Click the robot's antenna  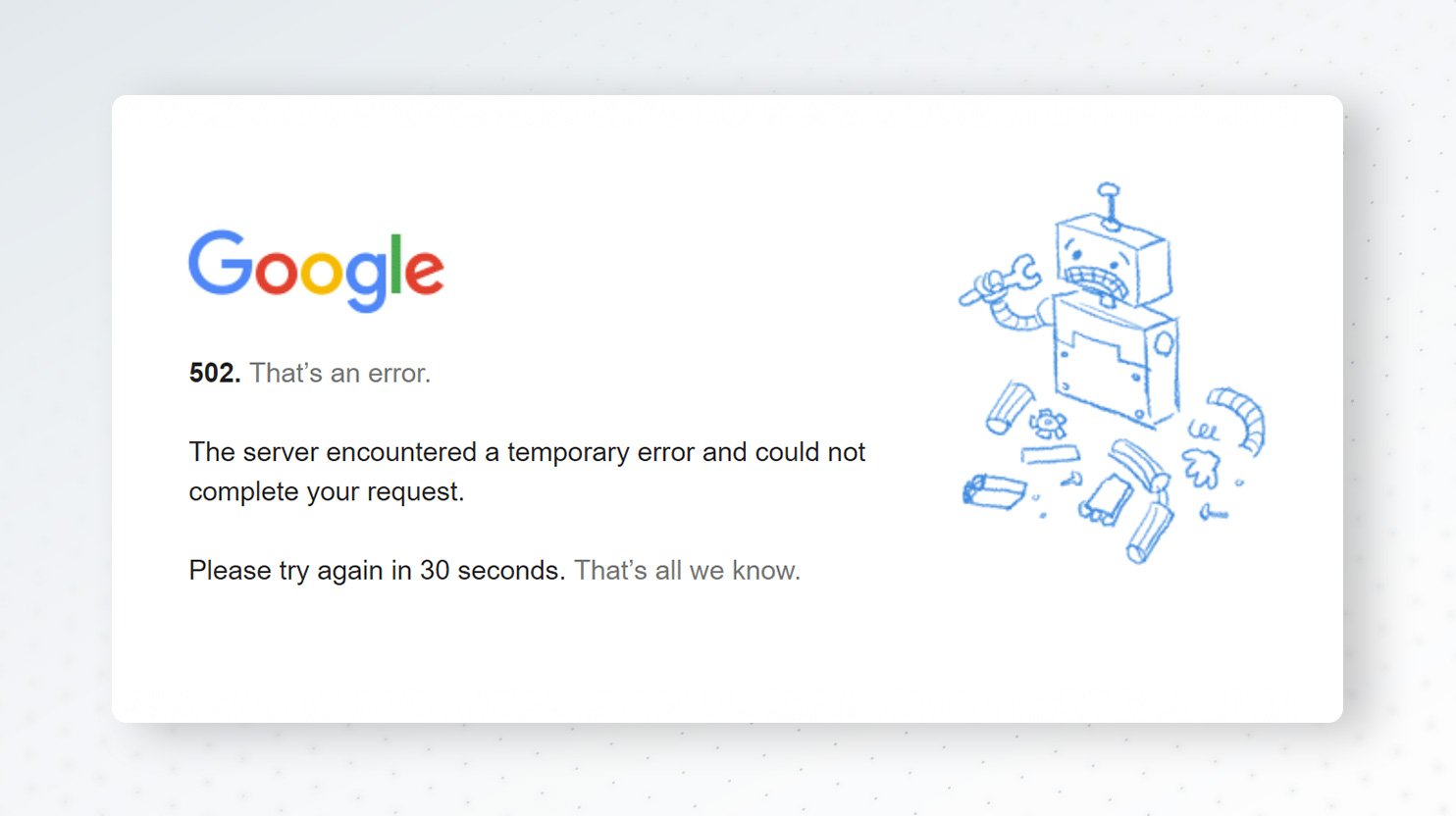[x=1110, y=205]
